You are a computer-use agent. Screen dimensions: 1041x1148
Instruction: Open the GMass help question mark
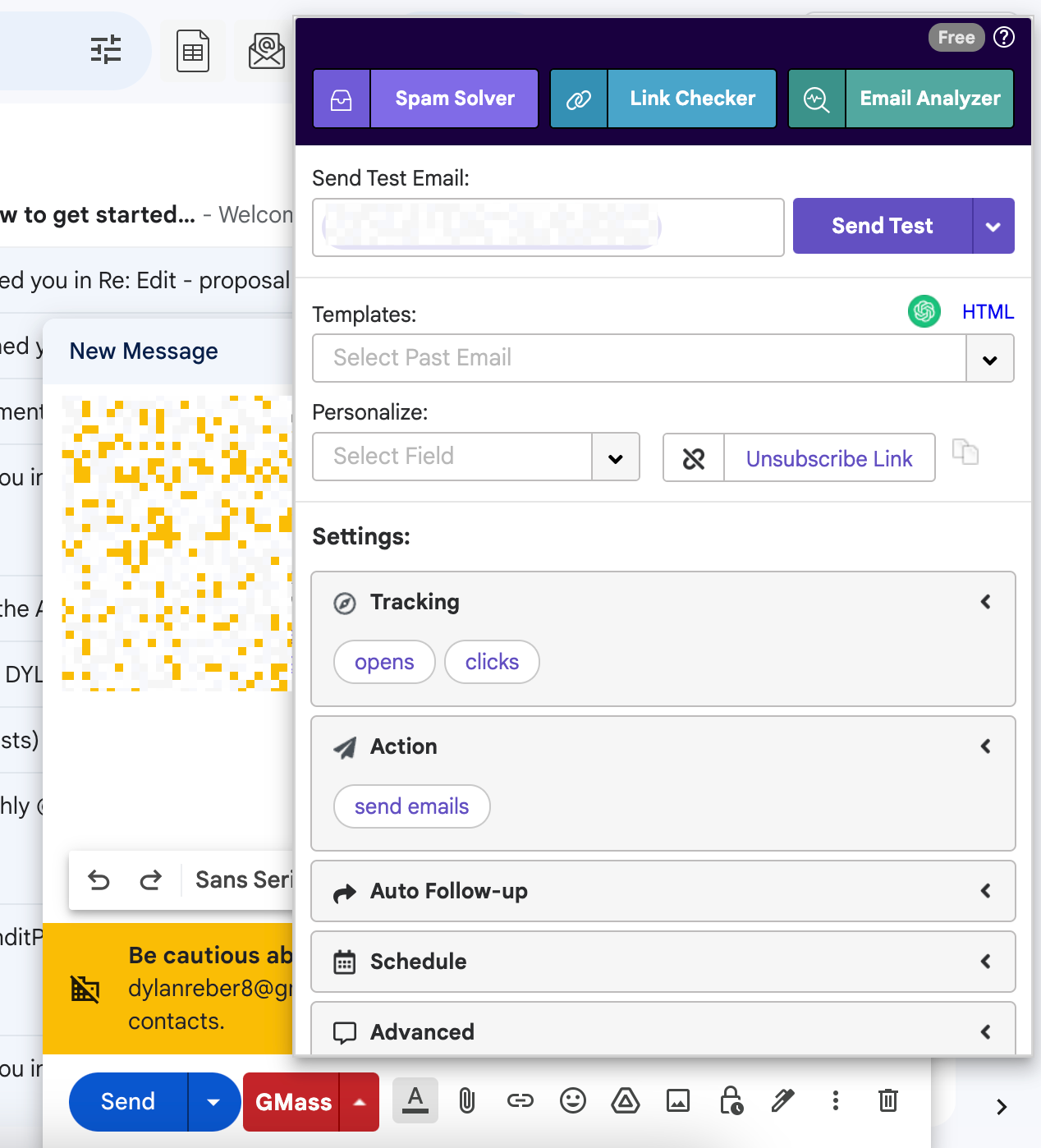[1004, 38]
